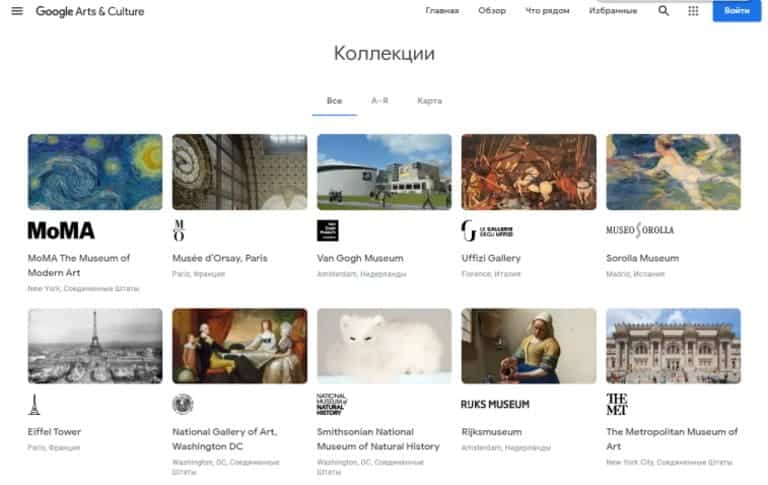Open the Sorolla Museum painting thumbnail
Image resolution: width=768 pixels, height=485 pixels.
(673, 172)
